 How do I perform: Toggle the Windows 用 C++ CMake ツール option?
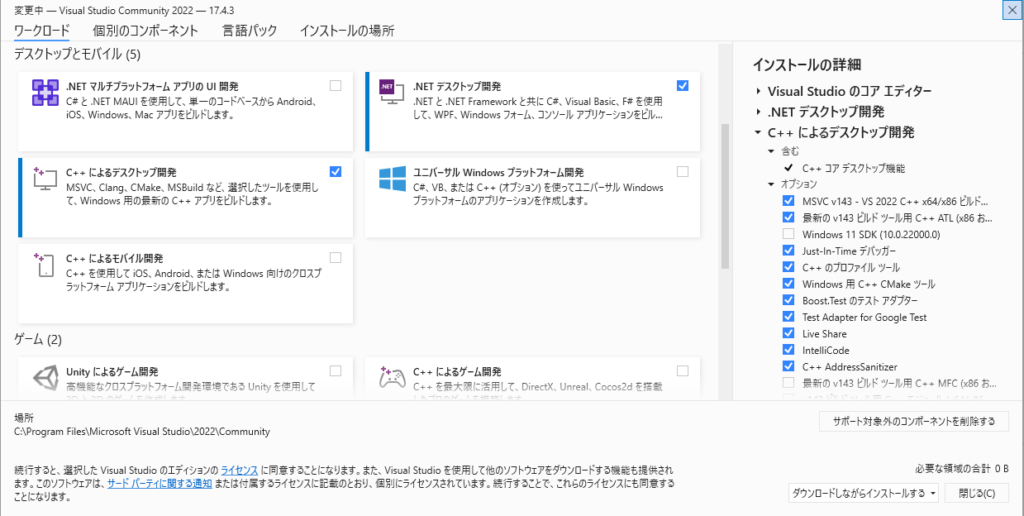(x=788, y=284)
